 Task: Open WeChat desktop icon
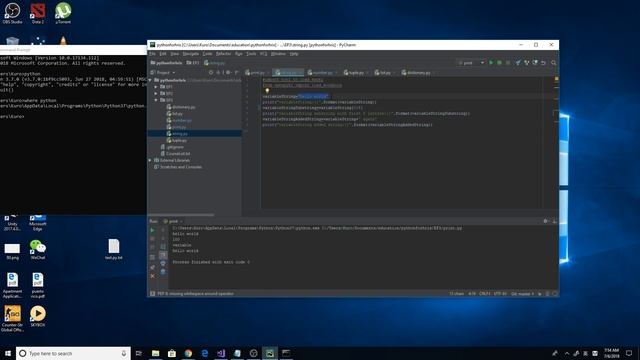coord(38,250)
